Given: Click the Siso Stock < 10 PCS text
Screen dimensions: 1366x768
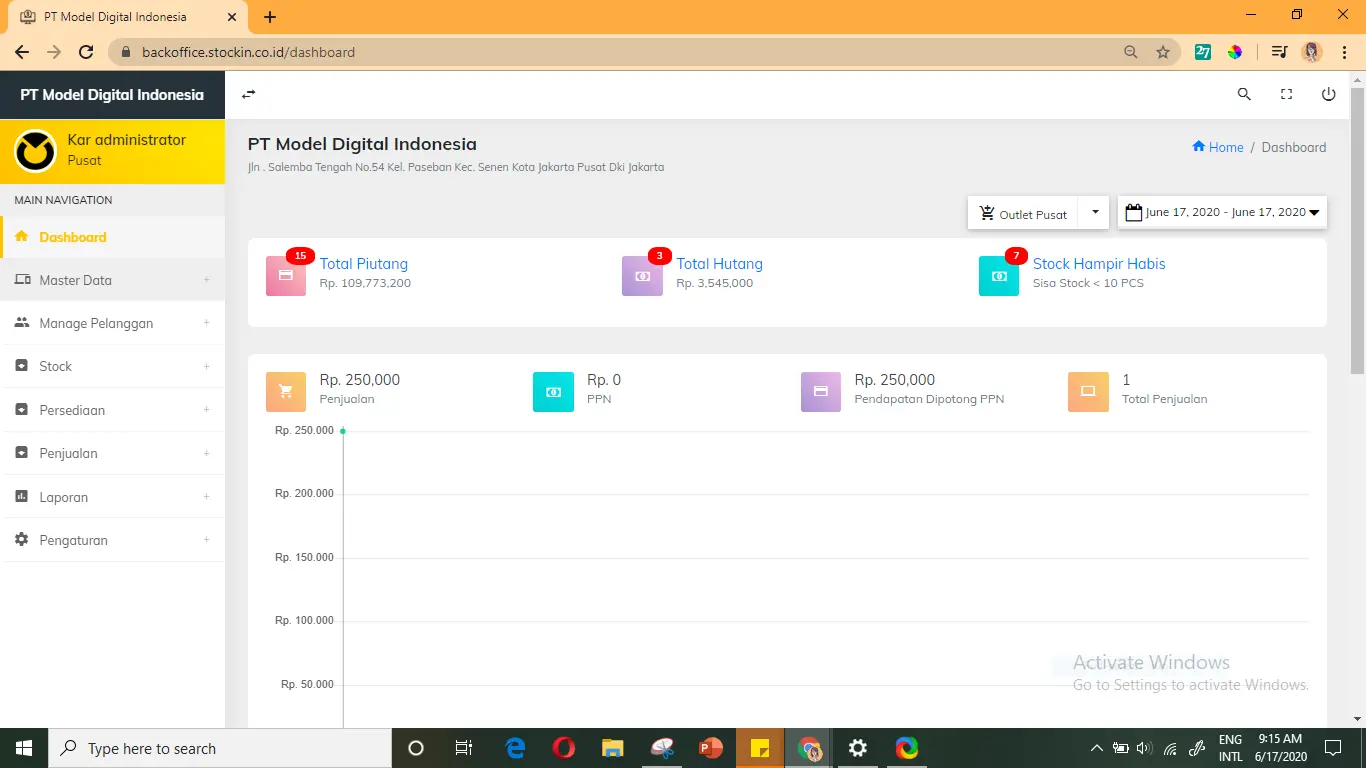Looking at the screenshot, I should point(1088,283).
